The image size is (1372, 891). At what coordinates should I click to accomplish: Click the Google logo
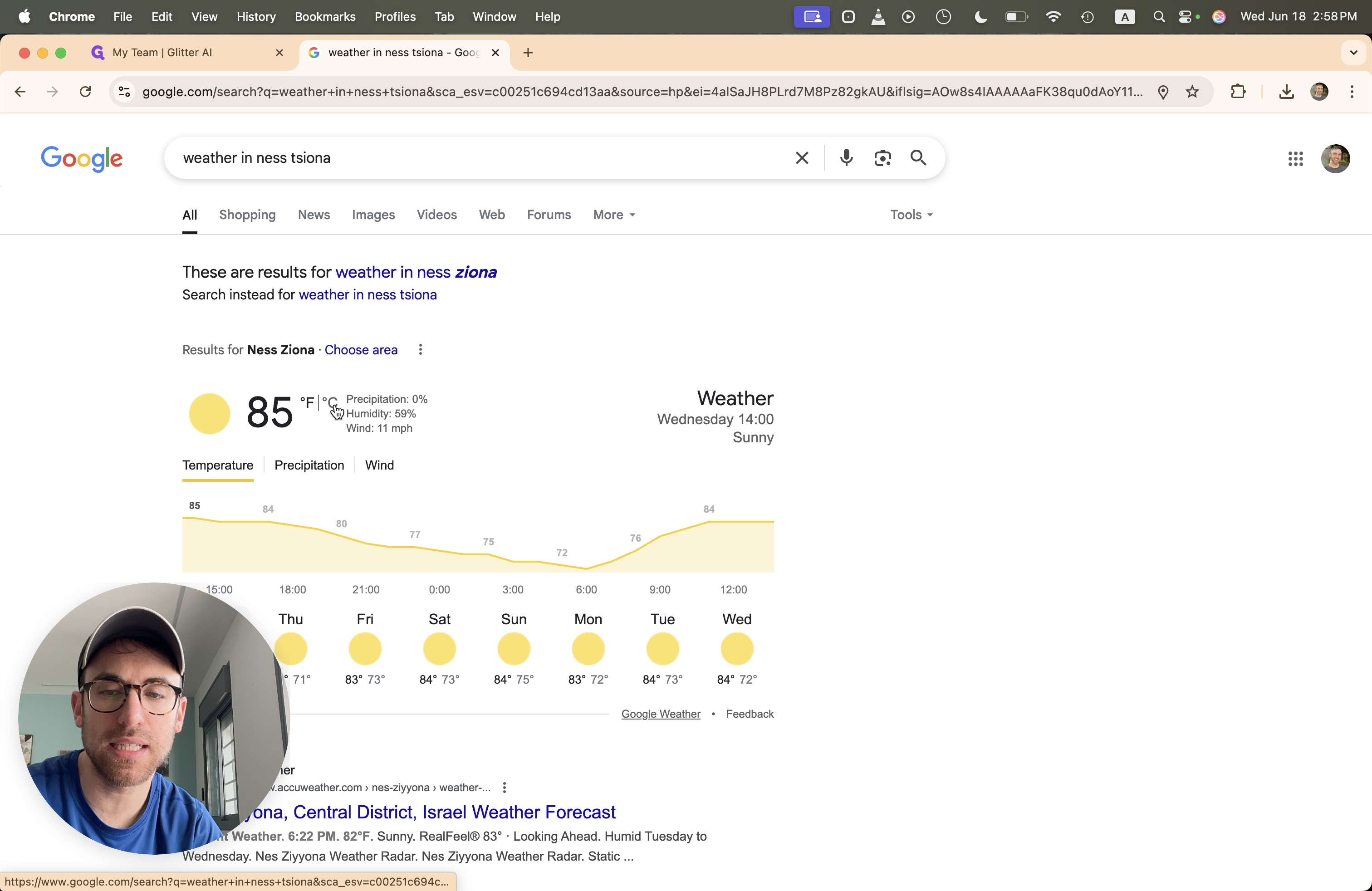(82, 158)
